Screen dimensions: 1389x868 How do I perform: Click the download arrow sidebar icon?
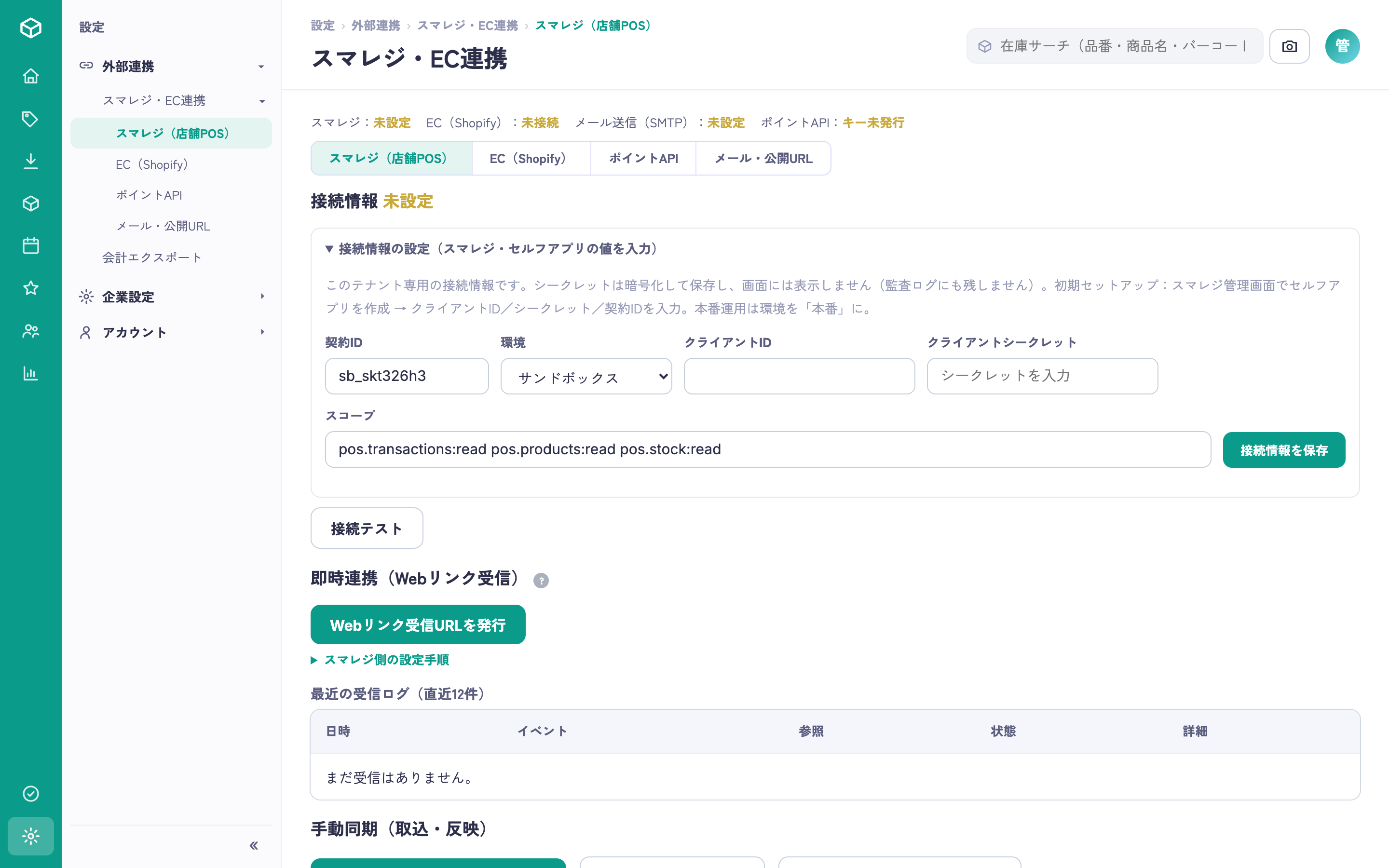(x=30, y=162)
